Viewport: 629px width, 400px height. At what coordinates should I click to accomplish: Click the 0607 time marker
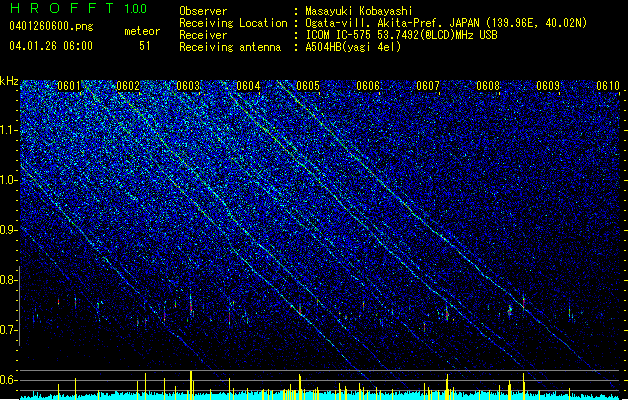pyautogui.click(x=428, y=86)
